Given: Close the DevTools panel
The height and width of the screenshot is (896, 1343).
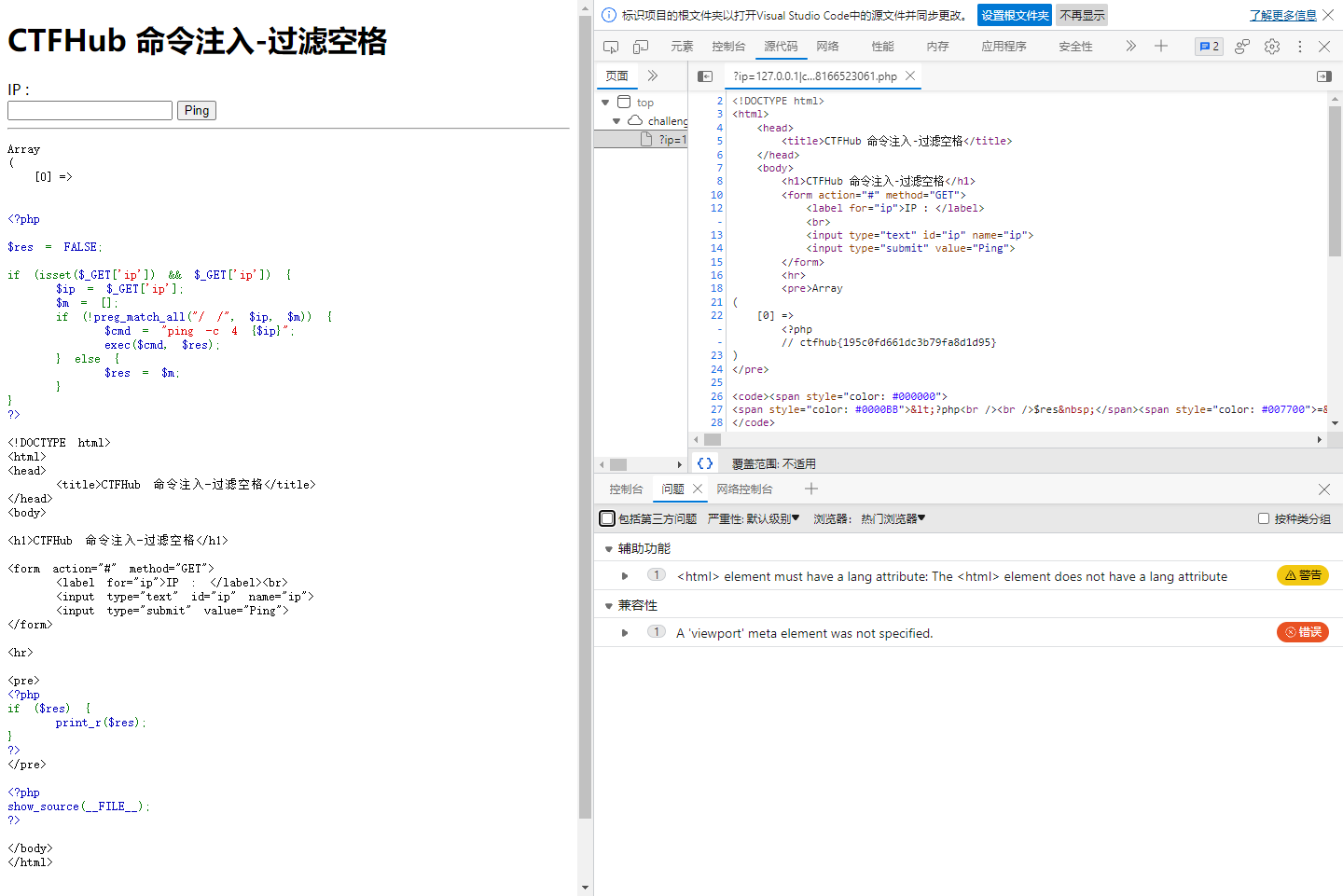Looking at the screenshot, I should [x=1324, y=46].
